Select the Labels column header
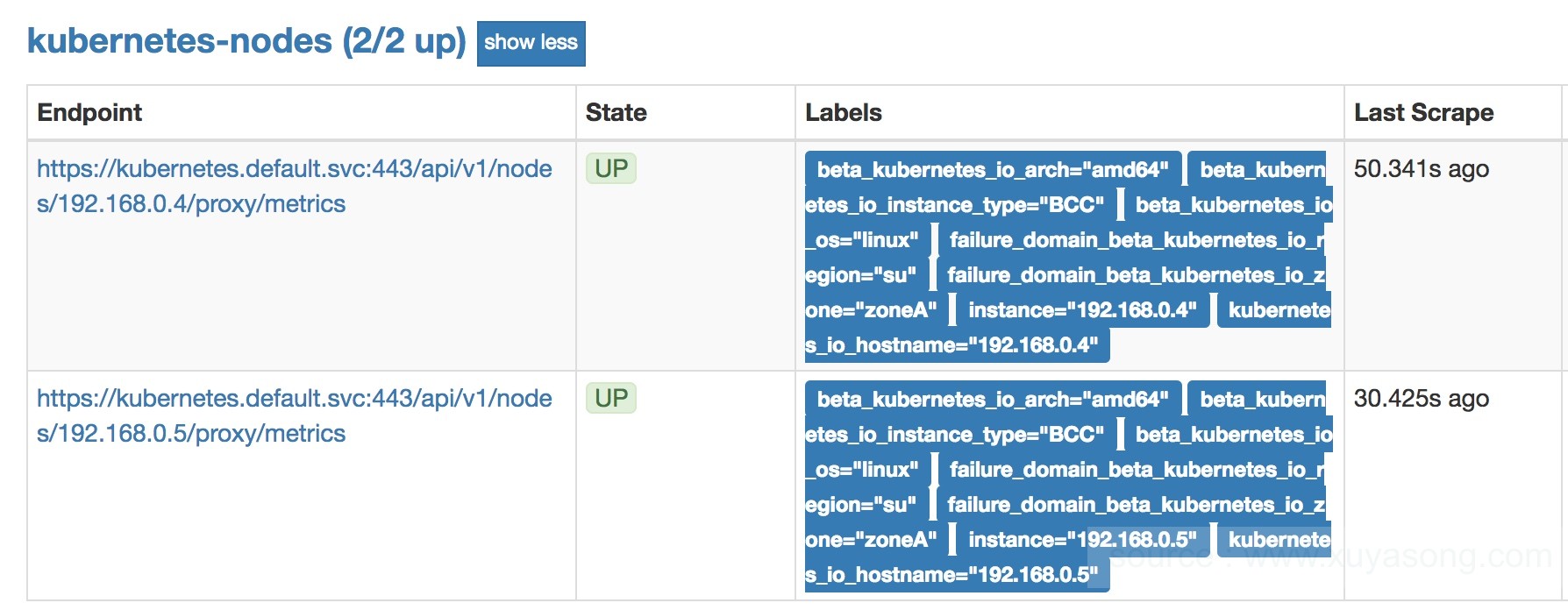Screen dimensions: 1568x610 [844, 112]
